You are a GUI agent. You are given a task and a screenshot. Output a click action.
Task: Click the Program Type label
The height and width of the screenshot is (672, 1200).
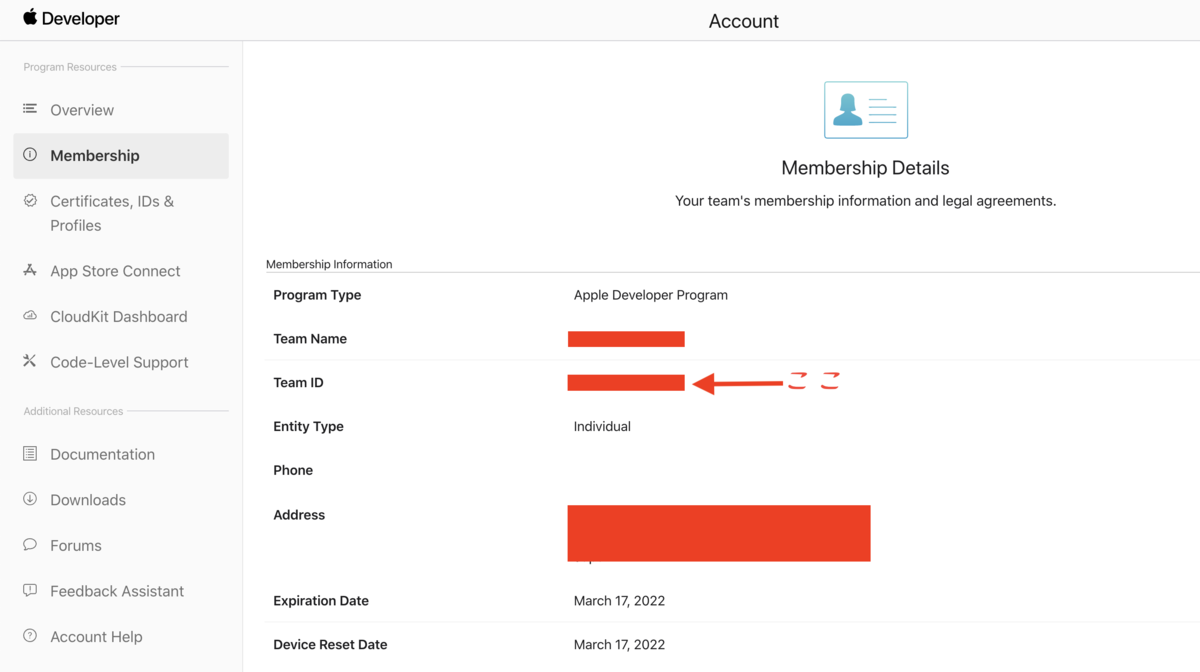point(317,295)
